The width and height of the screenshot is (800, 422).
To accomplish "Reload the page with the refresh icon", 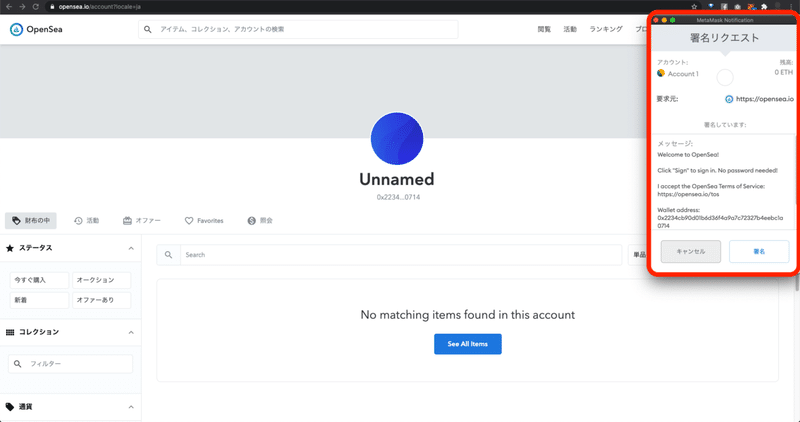I will pos(35,7).
